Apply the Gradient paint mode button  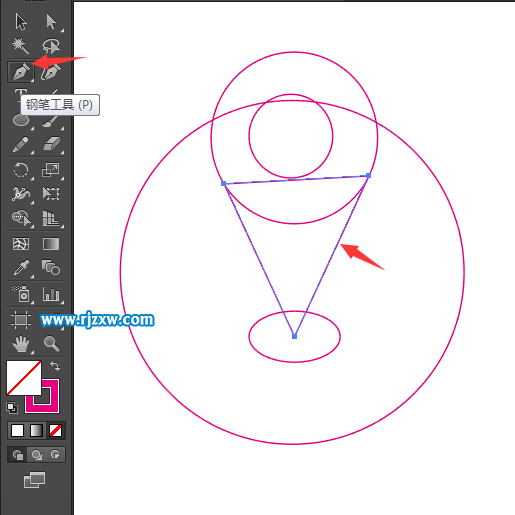(x=36, y=430)
